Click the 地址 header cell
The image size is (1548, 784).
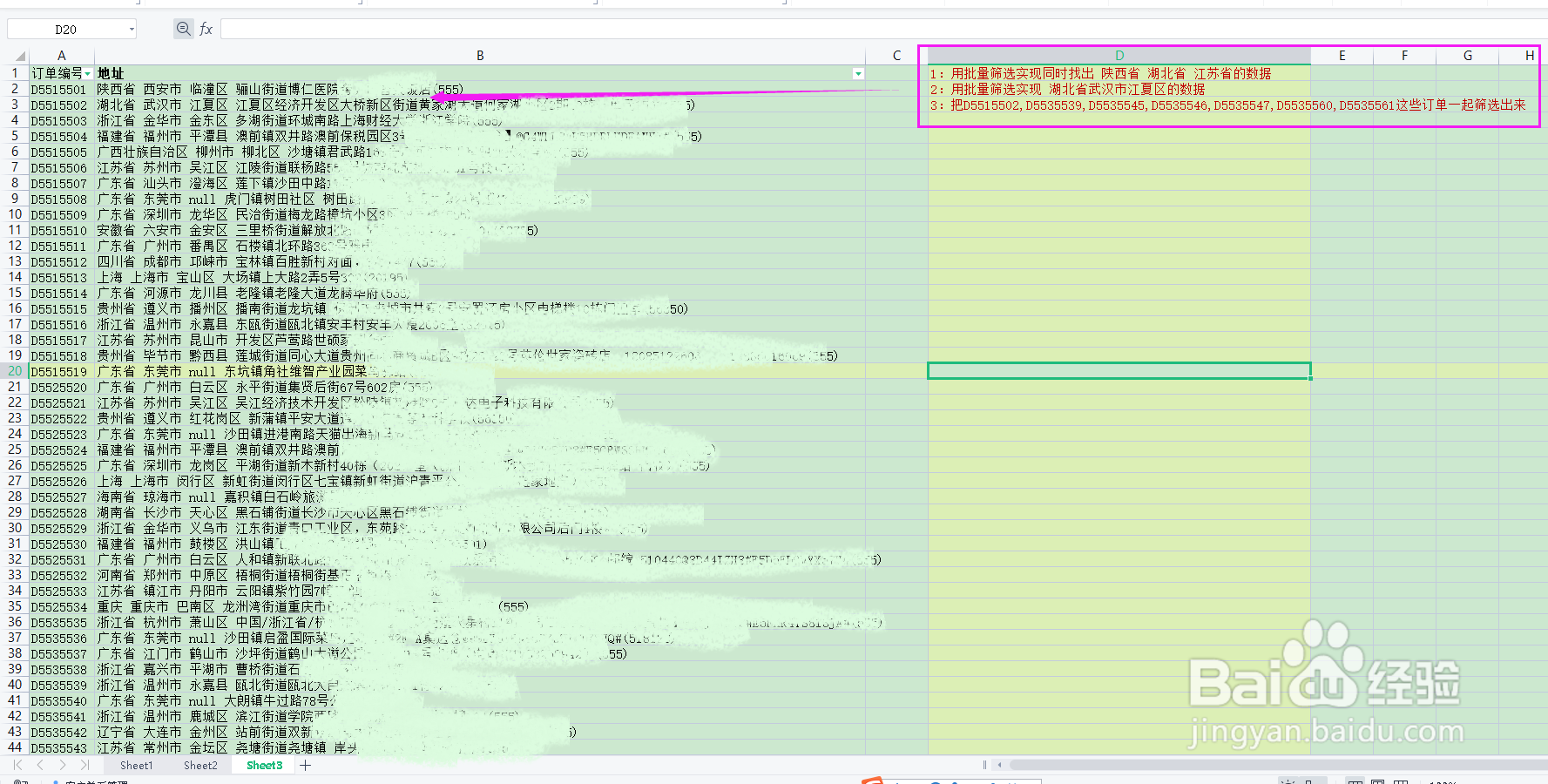(x=480, y=73)
